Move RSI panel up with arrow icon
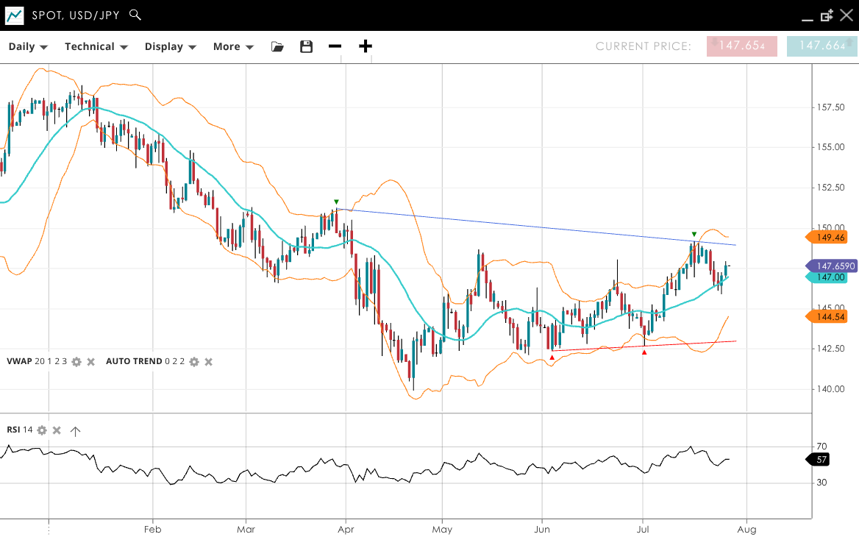 coord(75,430)
